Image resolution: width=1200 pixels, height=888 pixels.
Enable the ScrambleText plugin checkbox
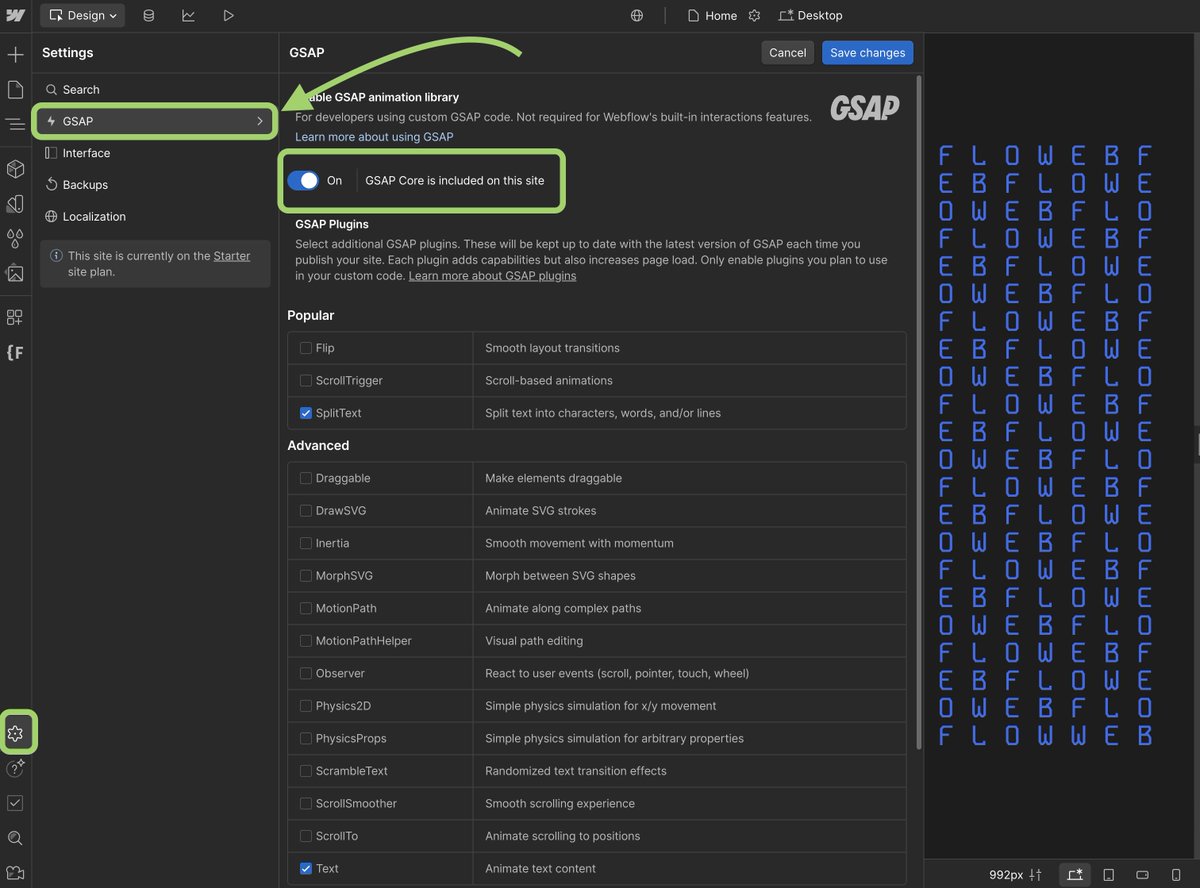coord(306,771)
